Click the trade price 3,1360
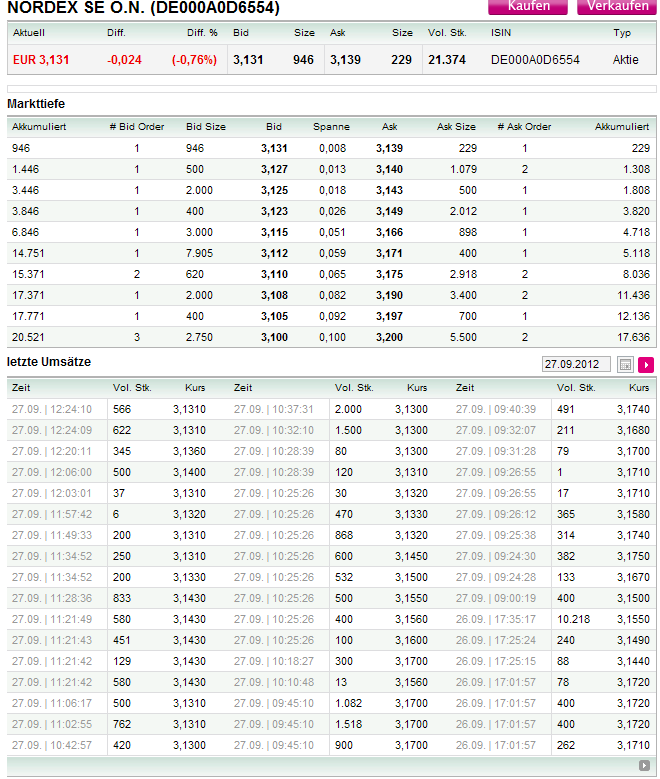 click(x=189, y=452)
